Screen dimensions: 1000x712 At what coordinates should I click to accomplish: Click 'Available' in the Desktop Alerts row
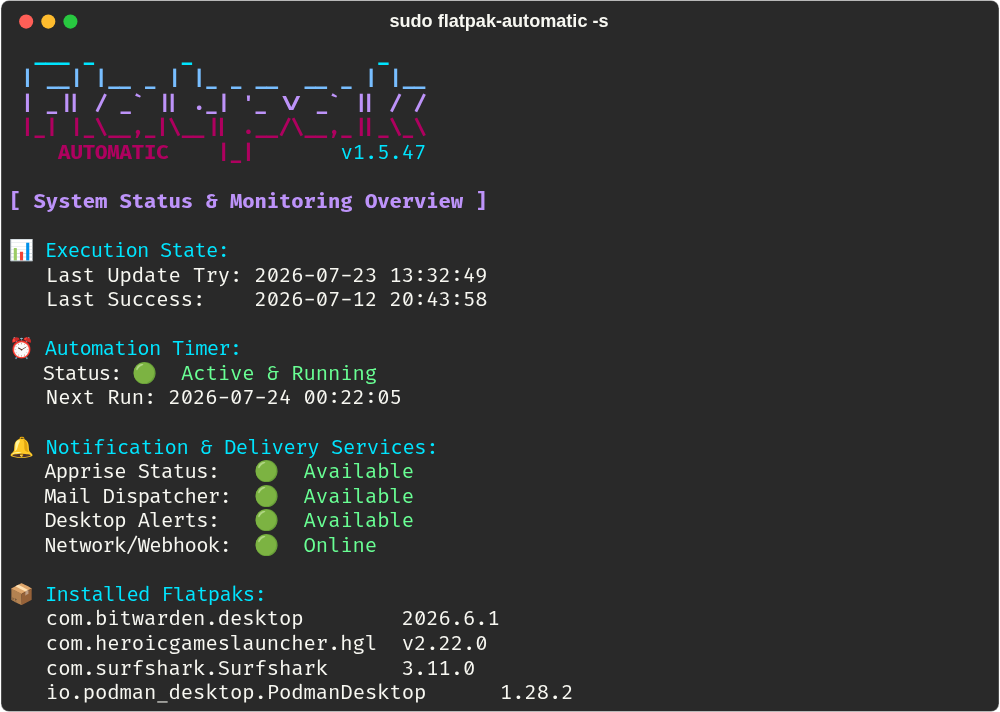[x=358, y=521]
